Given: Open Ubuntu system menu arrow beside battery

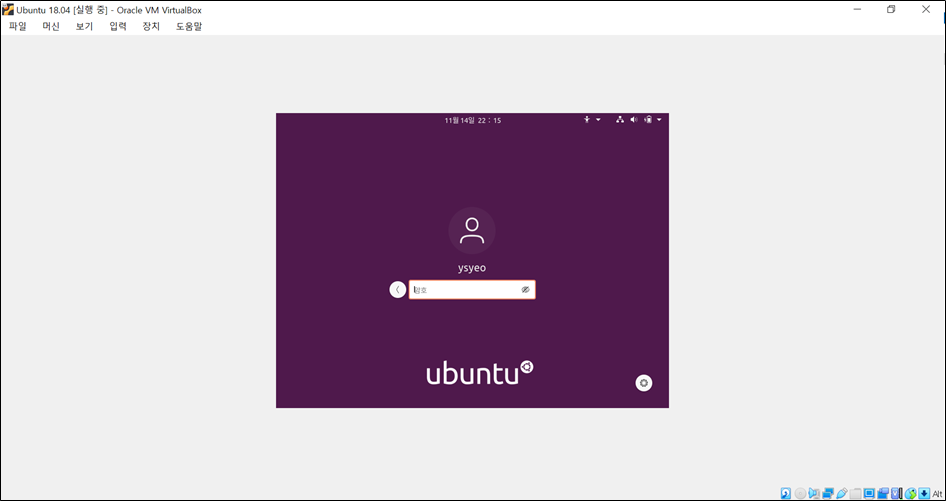Looking at the screenshot, I should (x=659, y=120).
